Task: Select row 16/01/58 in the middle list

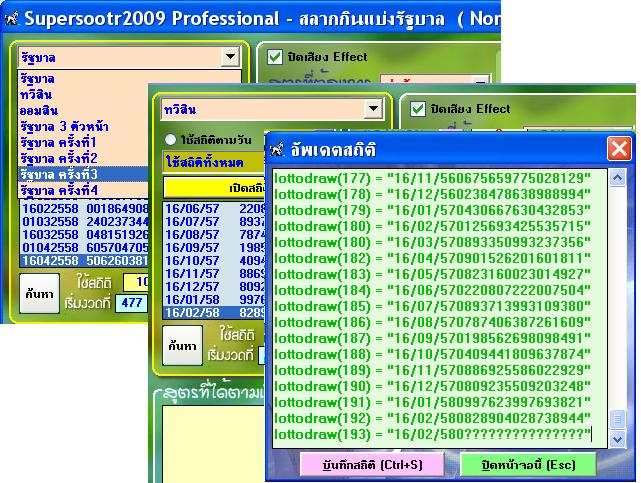Action: (x=214, y=300)
